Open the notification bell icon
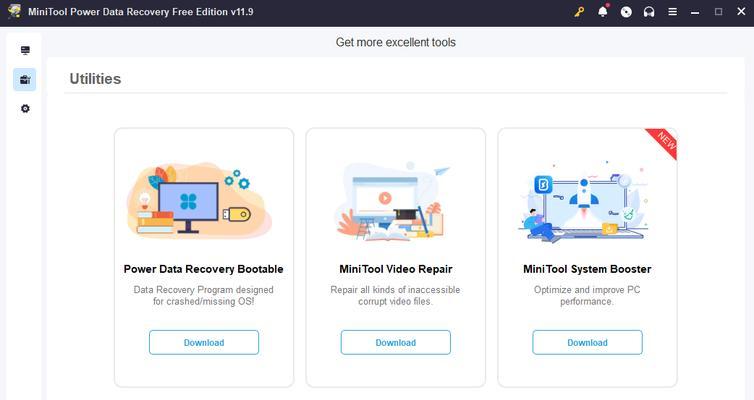The height and width of the screenshot is (400, 754). pos(603,12)
